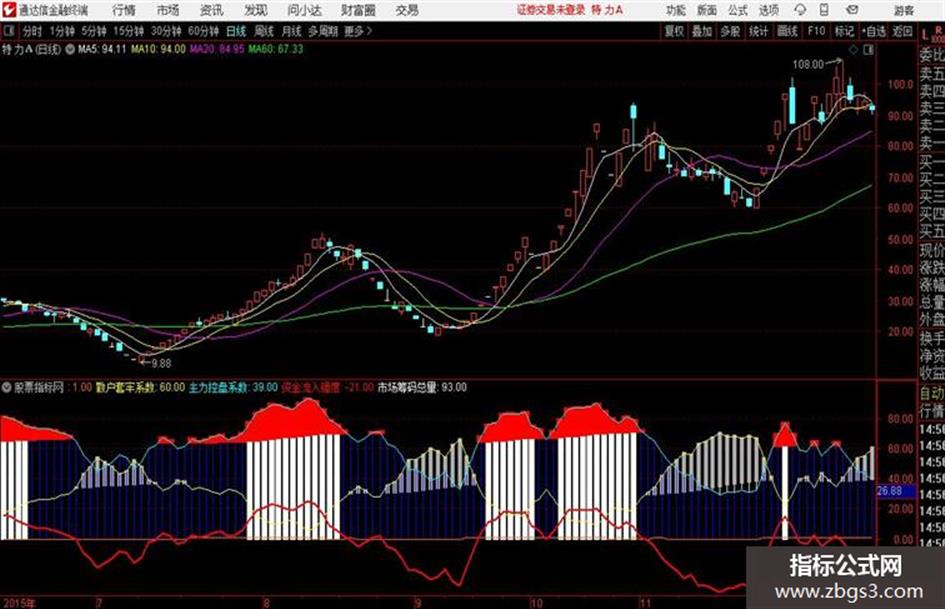Open 公式 formula option
Viewport: 945px width, 609px height.
click(x=738, y=10)
